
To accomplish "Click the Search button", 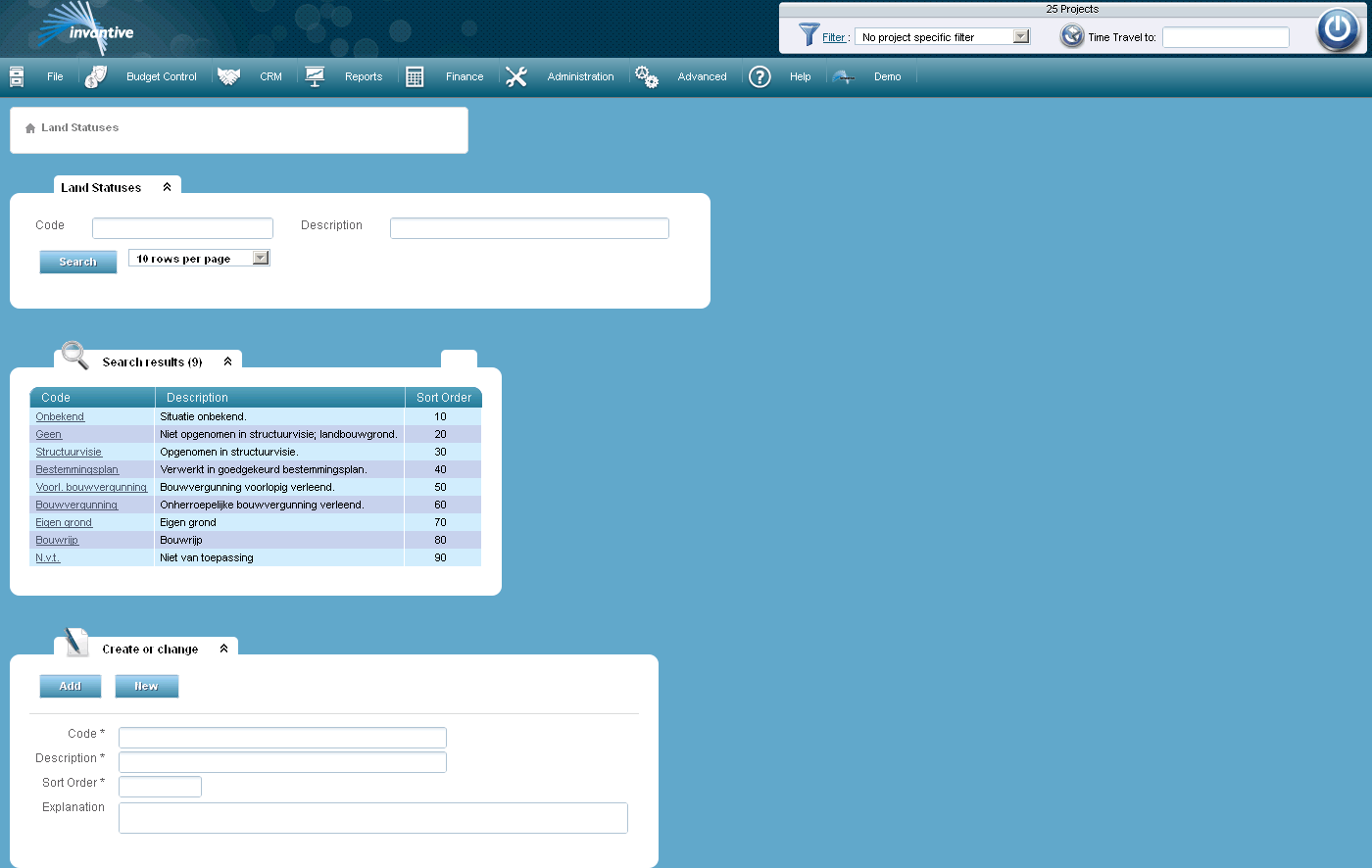I will (x=78, y=262).
